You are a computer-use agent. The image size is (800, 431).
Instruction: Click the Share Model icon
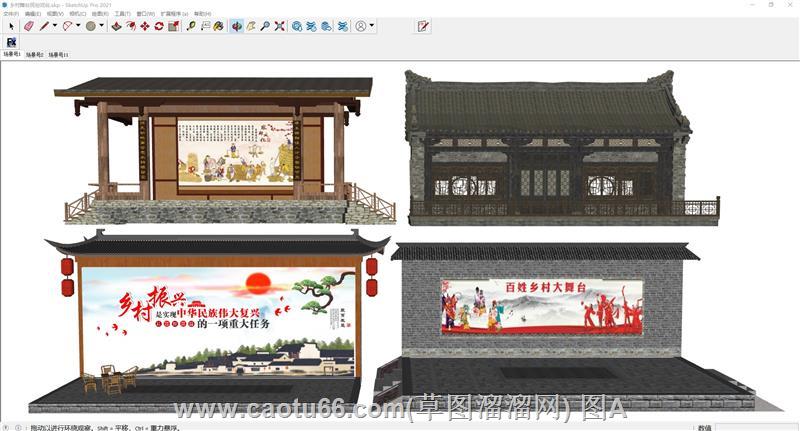[x=311, y=26]
